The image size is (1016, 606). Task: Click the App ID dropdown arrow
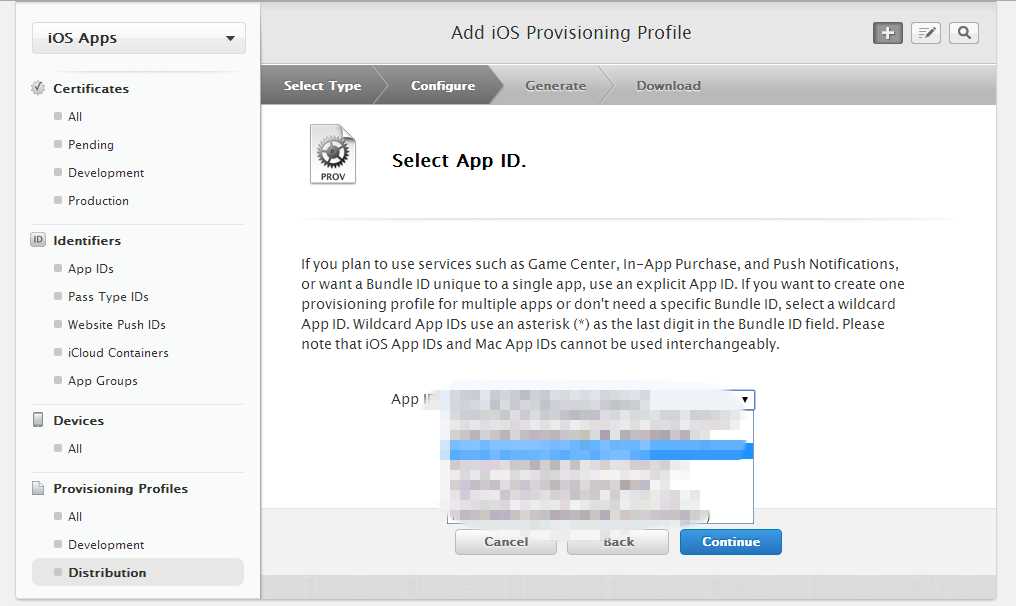(x=744, y=400)
